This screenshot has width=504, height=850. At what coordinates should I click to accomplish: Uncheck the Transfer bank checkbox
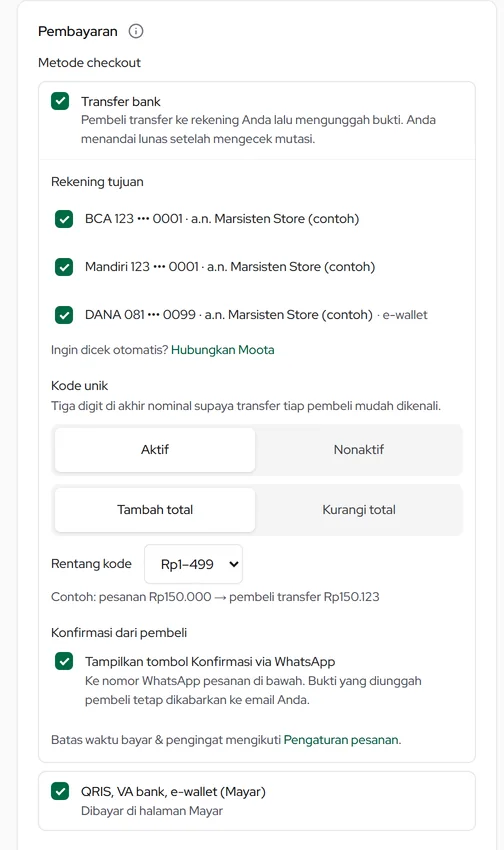(60, 101)
